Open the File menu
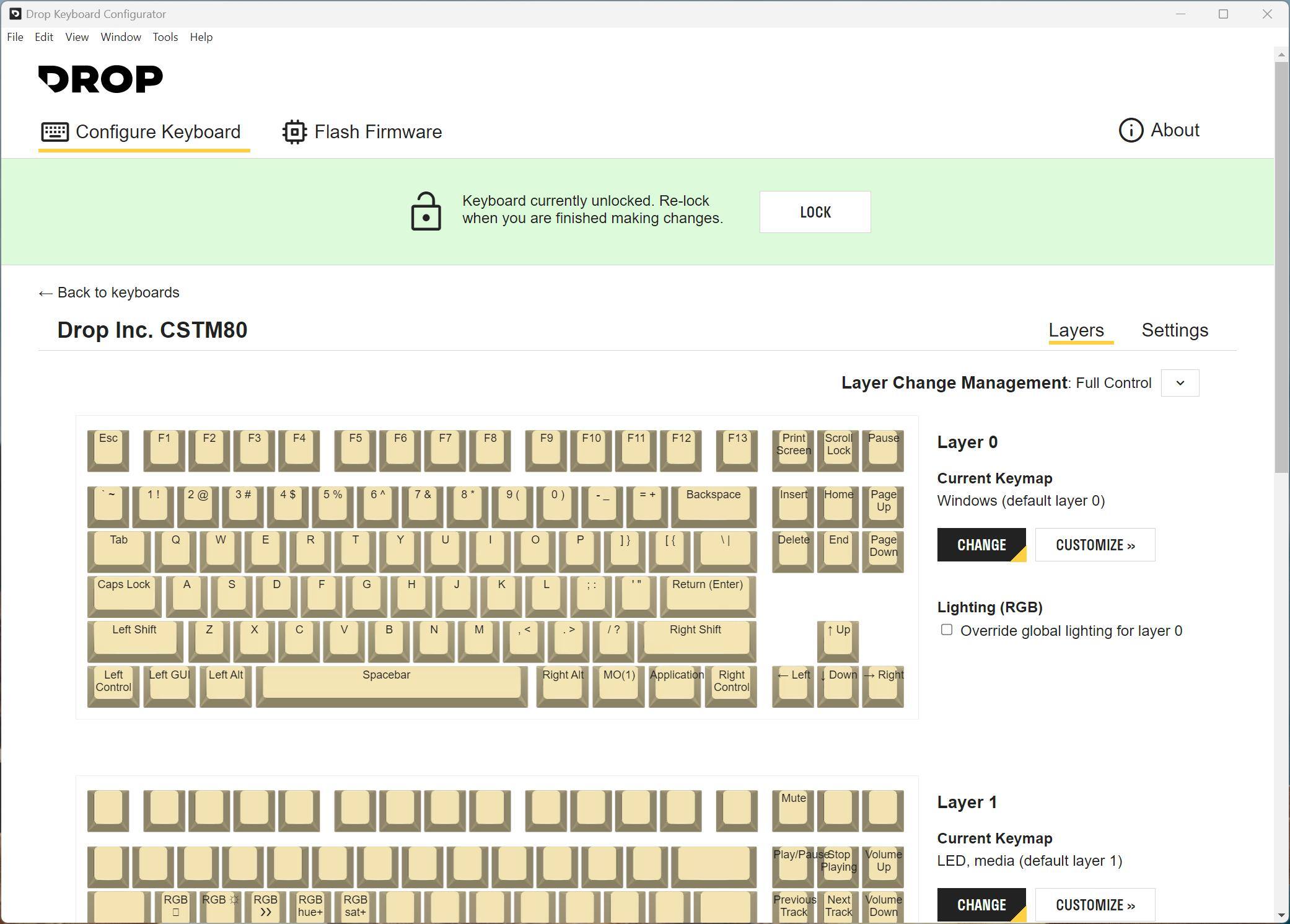Image resolution: width=1290 pixels, height=924 pixels. 15,37
